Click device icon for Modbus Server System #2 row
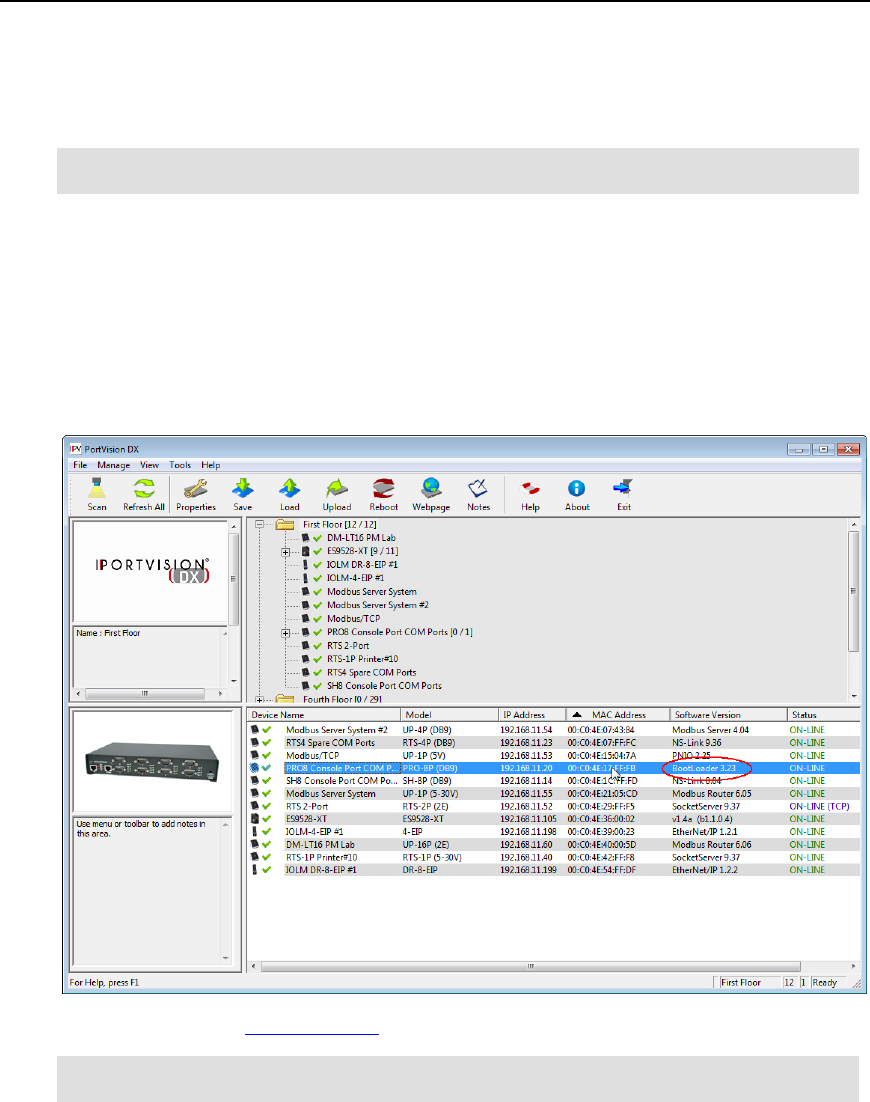The width and height of the screenshot is (870, 1102). [254, 730]
